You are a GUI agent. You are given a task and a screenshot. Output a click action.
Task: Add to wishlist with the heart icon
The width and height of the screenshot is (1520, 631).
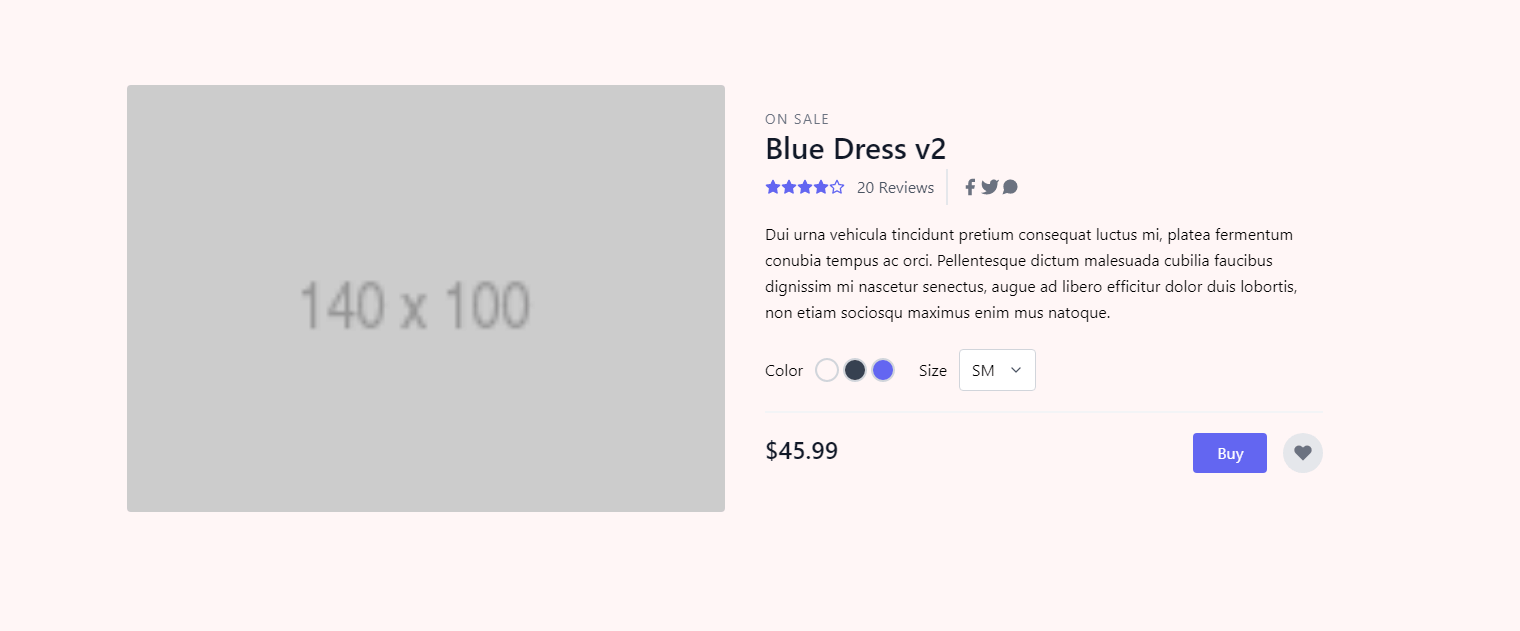tap(1303, 453)
